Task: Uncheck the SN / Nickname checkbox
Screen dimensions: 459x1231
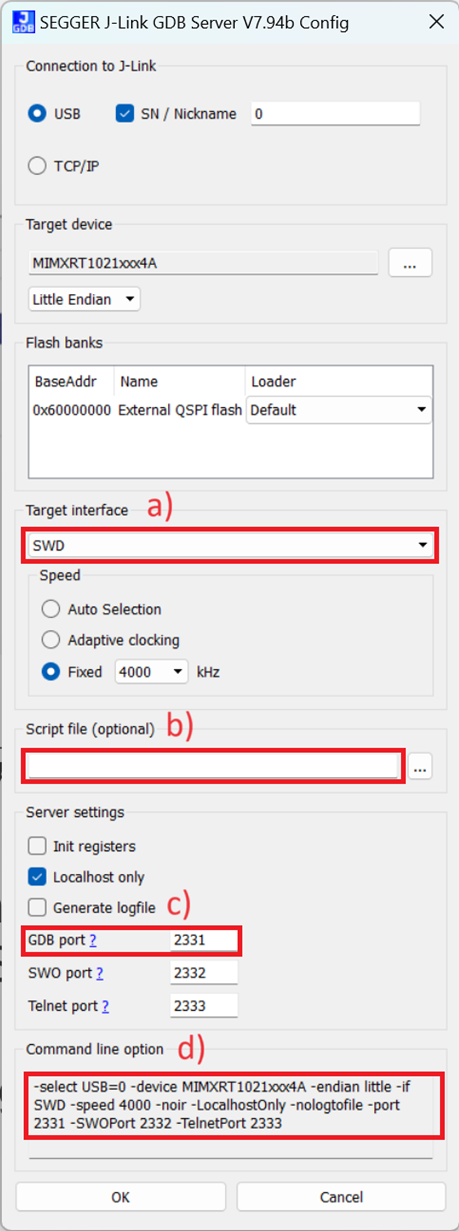Action: click(x=125, y=114)
